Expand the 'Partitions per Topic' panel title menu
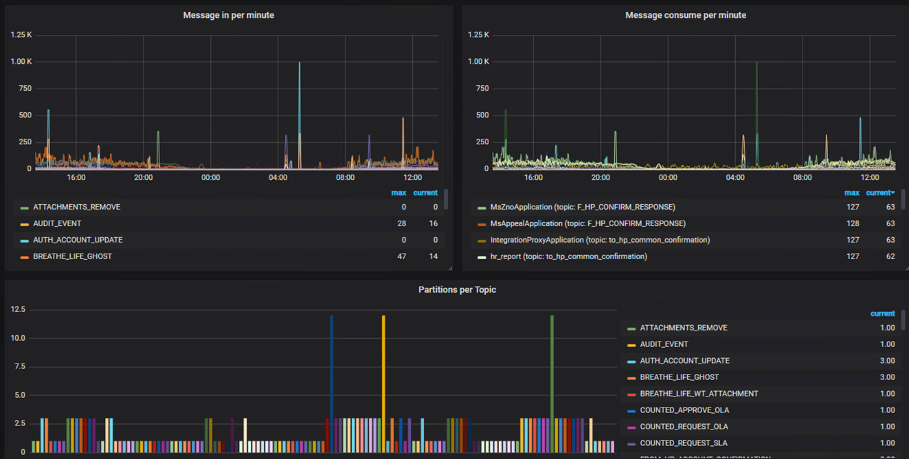The width and height of the screenshot is (910, 460). point(457,289)
